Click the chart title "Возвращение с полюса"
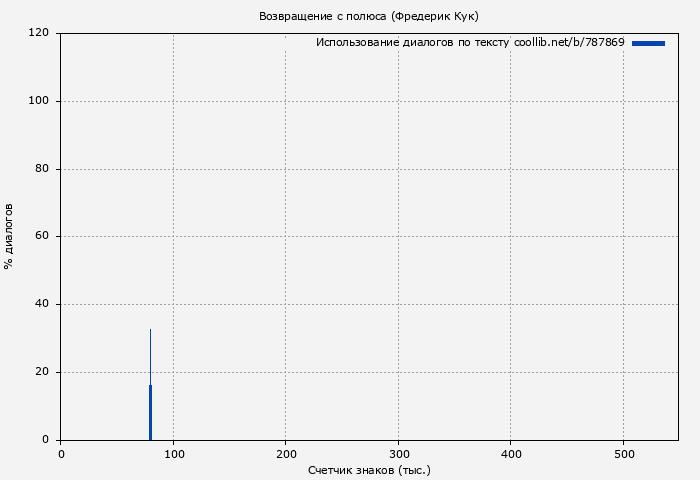Screen dimensions: 700x480 pos(368,16)
